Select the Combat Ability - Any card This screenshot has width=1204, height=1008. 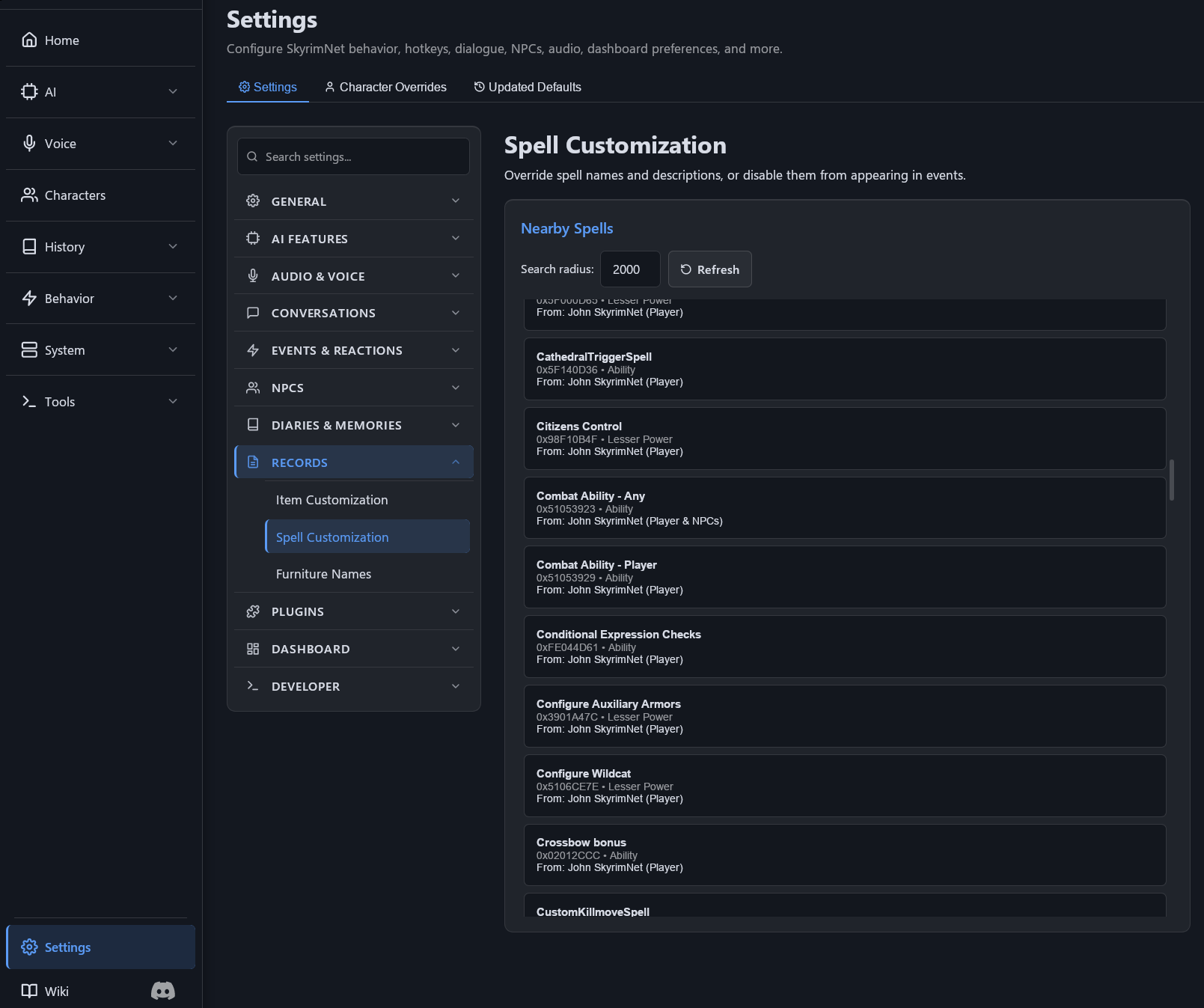(x=845, y=508)
